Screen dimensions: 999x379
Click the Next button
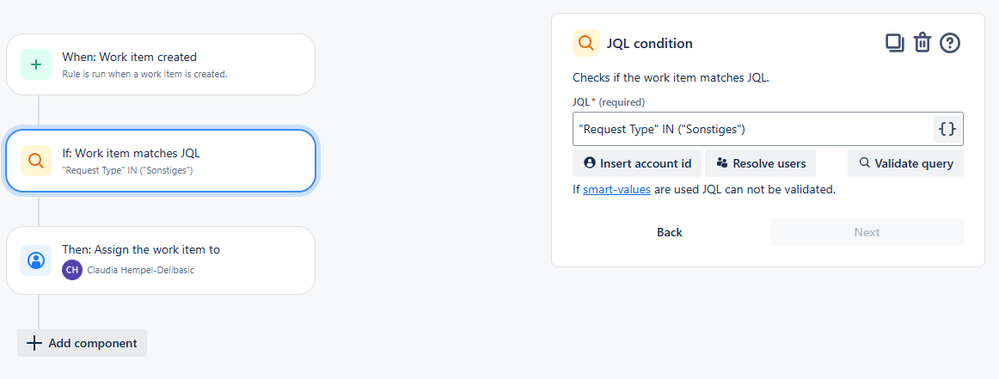(867, 232)
